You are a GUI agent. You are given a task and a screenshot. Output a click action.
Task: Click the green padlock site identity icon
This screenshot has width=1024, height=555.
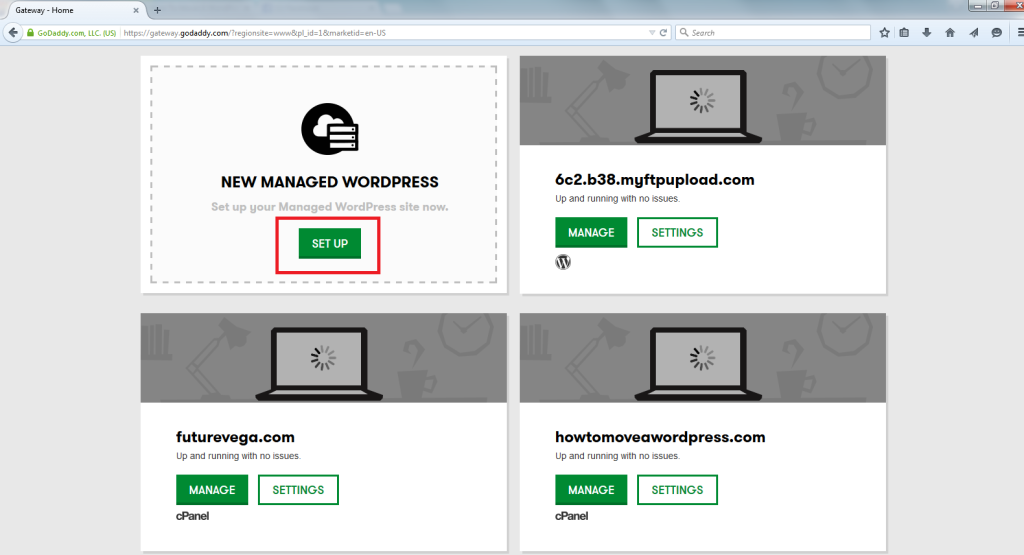(30, 33)
